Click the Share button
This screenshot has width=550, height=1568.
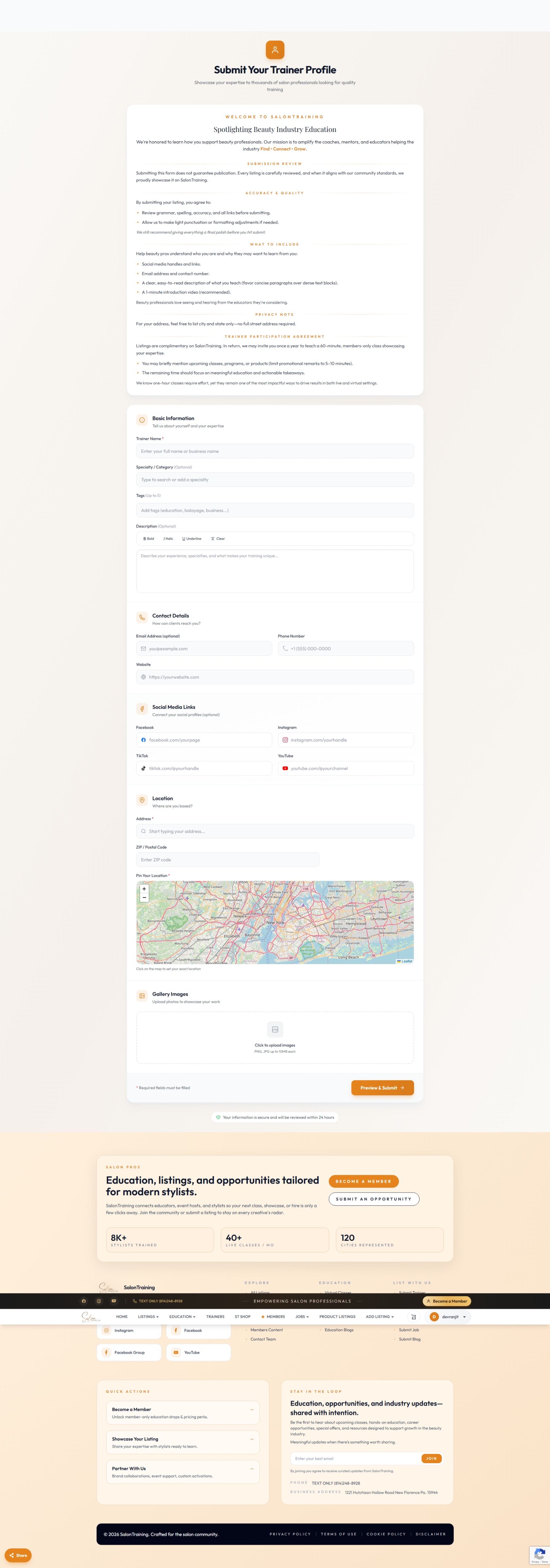pyautogui.click(x=18, y=1555)
